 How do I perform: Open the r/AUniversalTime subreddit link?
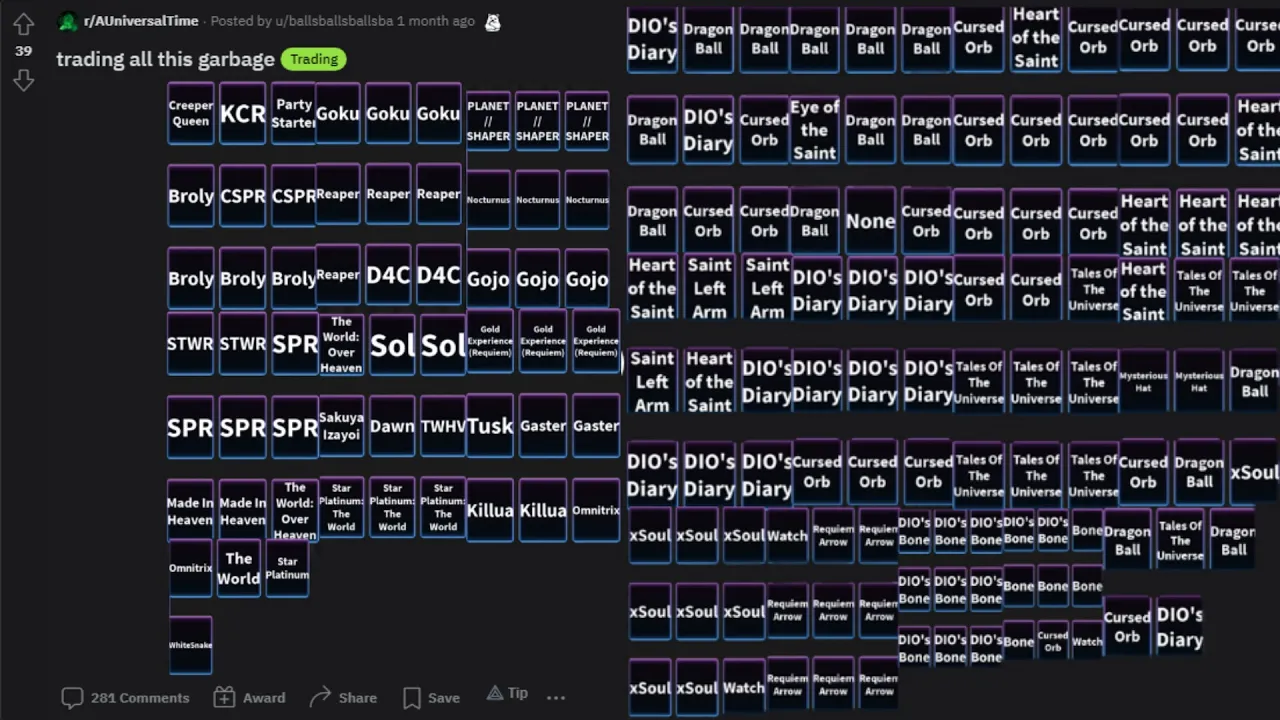[x=141, y=21]
